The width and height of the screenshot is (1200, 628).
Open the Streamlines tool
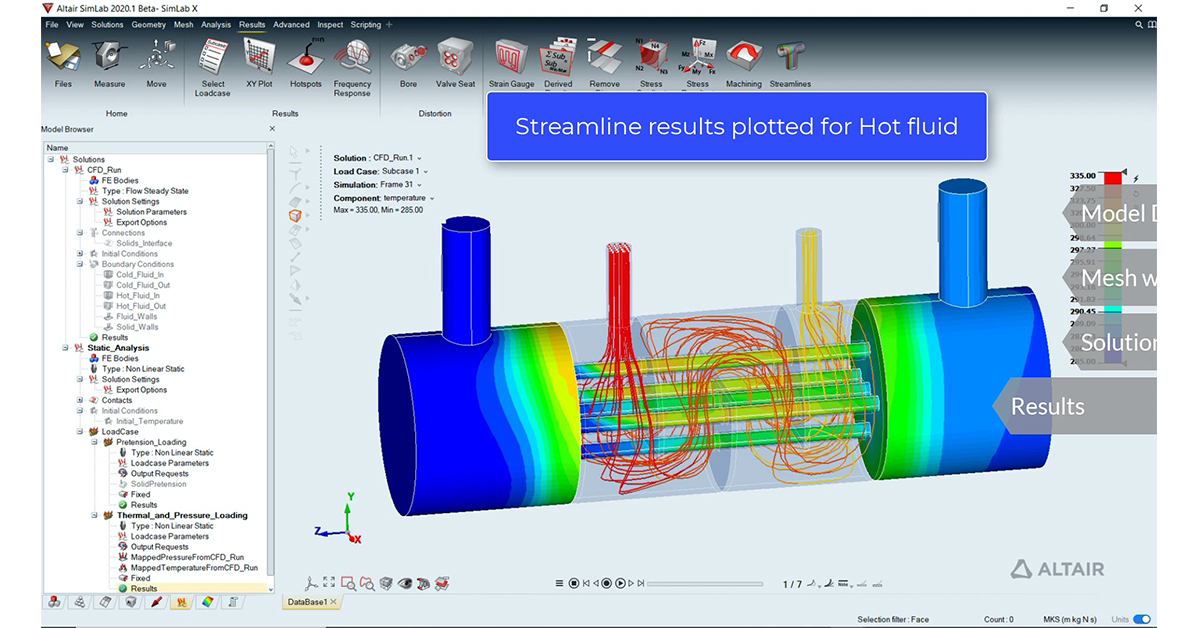790,64
